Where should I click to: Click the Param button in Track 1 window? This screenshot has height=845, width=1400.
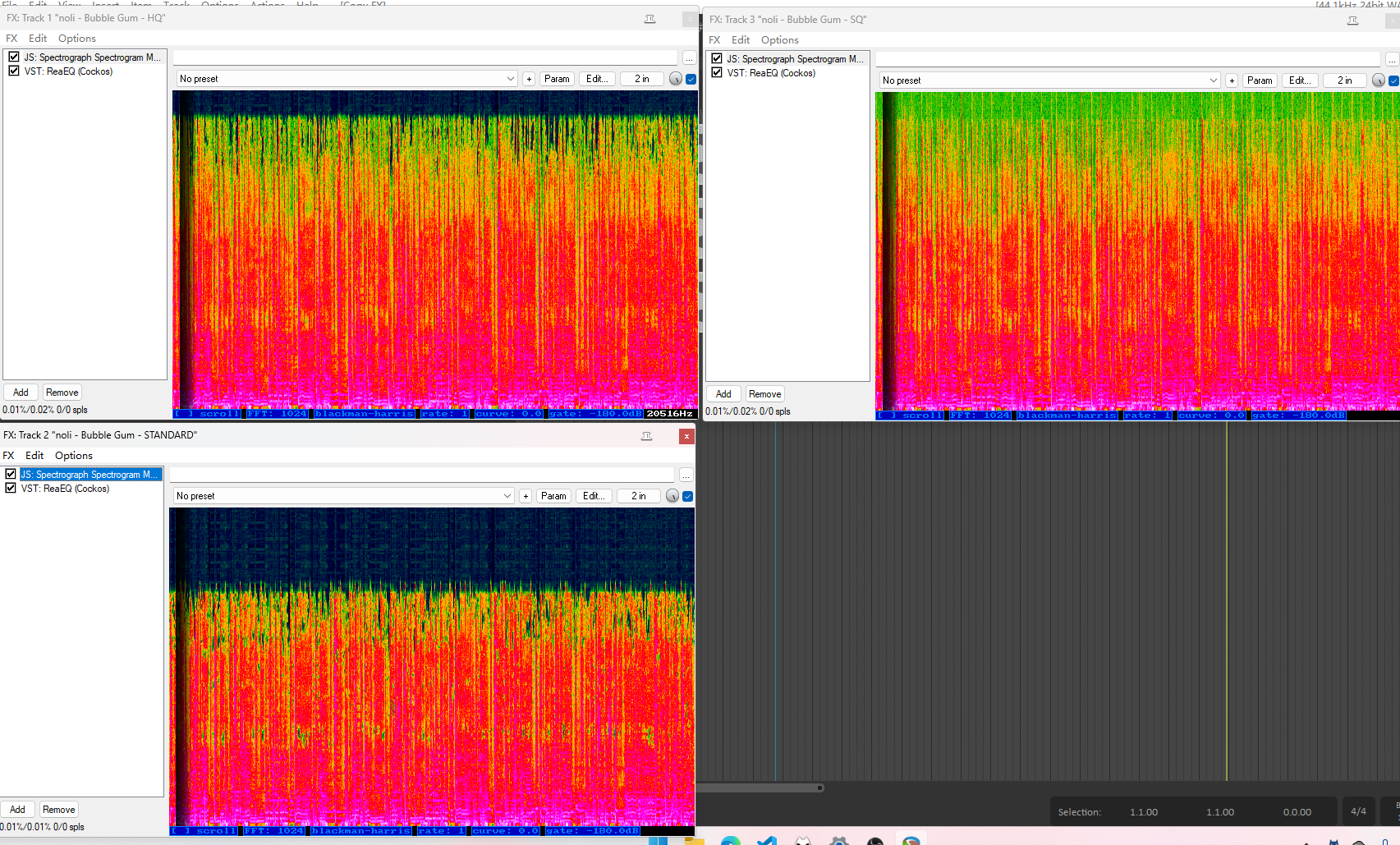coord(557,79)
